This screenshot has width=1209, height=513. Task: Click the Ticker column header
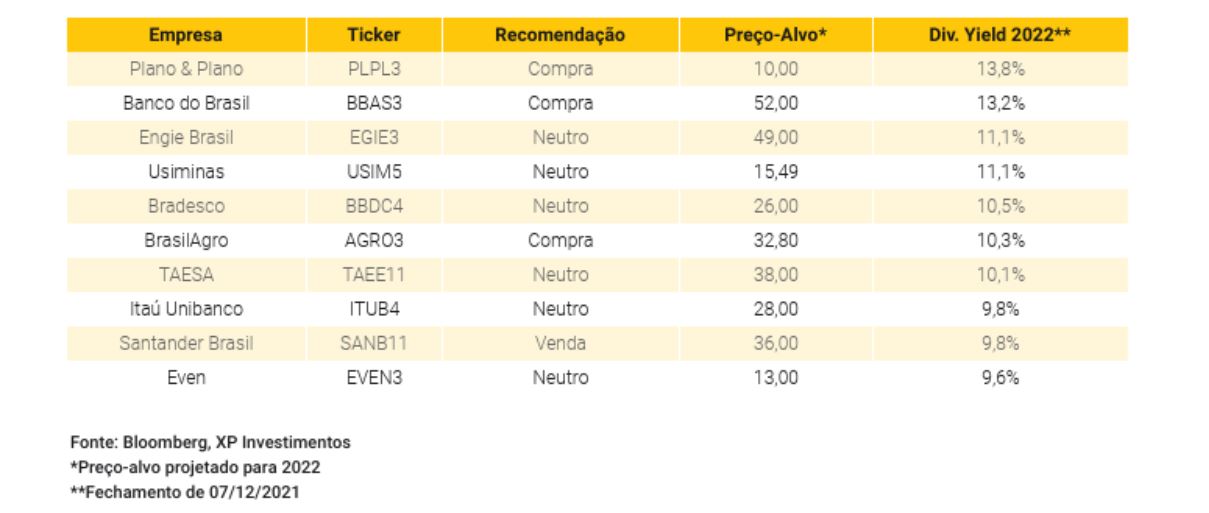(374, 35)
